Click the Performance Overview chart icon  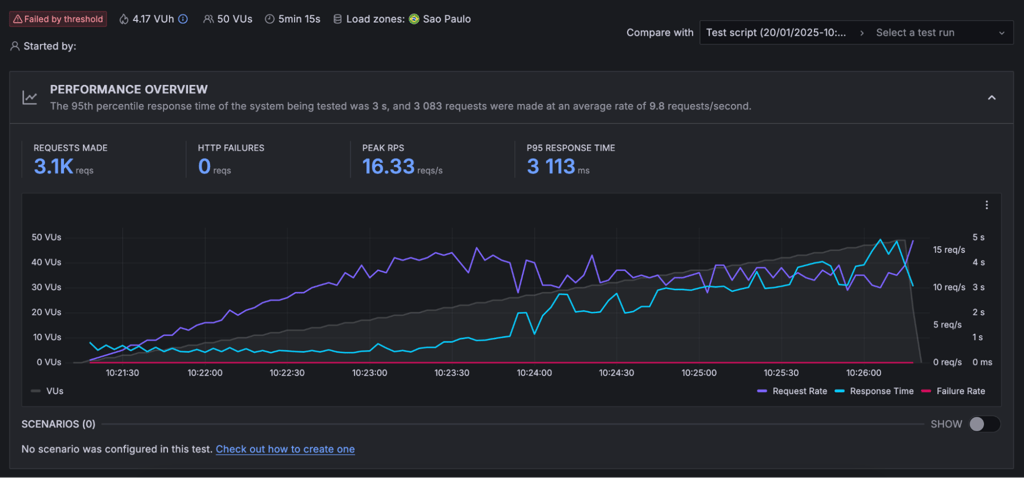(29, 98)
